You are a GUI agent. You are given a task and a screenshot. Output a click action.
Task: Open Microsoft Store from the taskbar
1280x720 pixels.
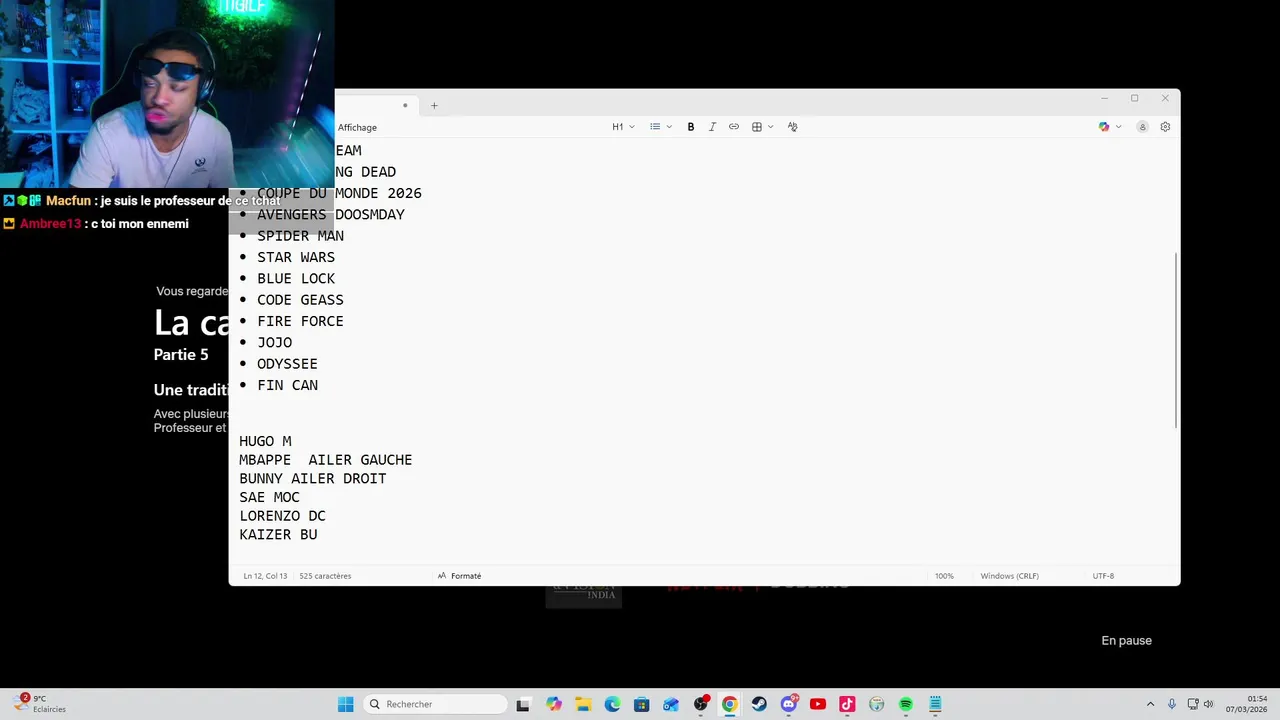tap(641, 704)
